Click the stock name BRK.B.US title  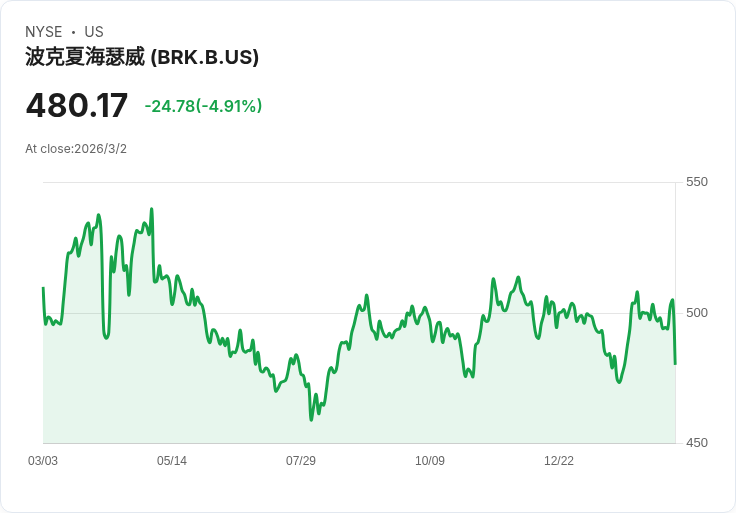142,57
